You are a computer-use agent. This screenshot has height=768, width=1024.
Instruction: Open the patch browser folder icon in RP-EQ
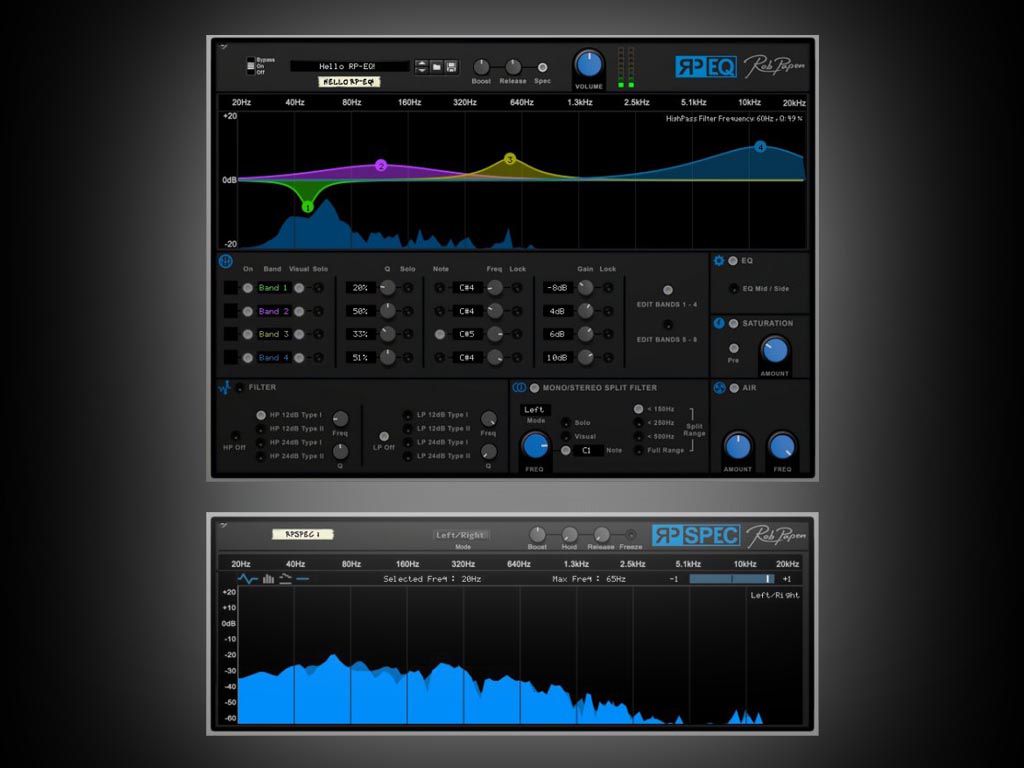coord(436,67)
